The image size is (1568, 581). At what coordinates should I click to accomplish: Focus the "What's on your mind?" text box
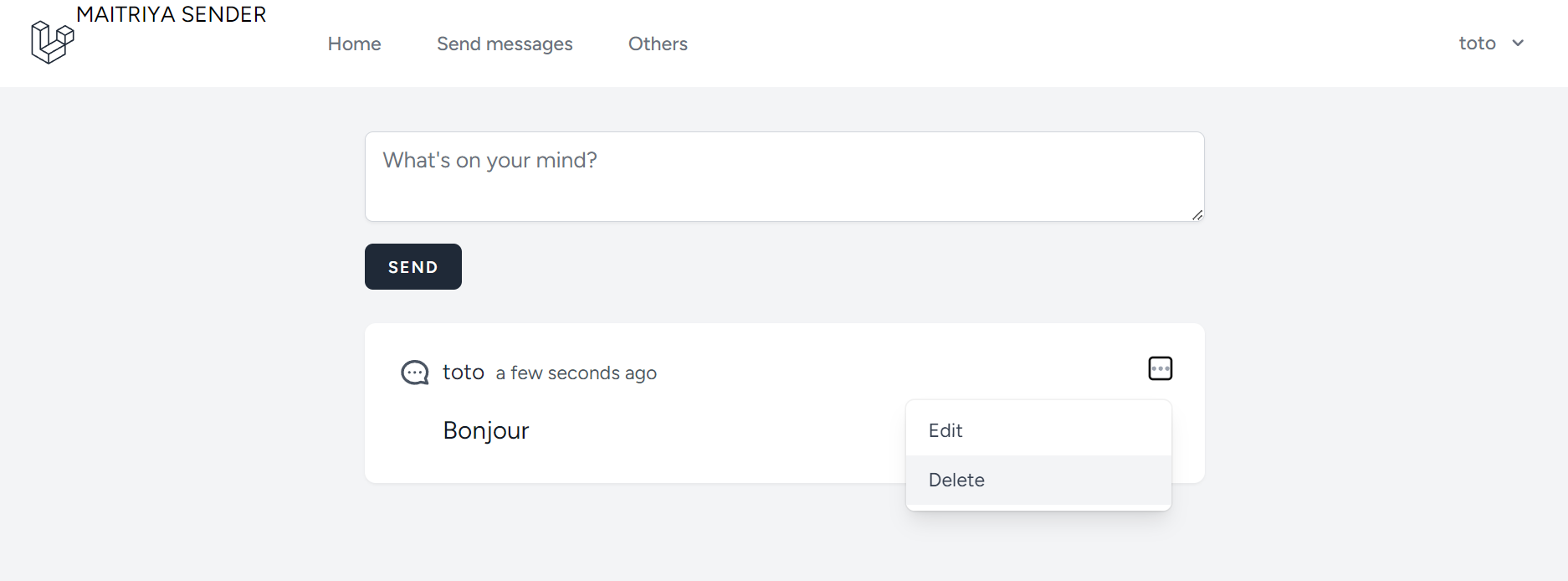pos(784,177)
